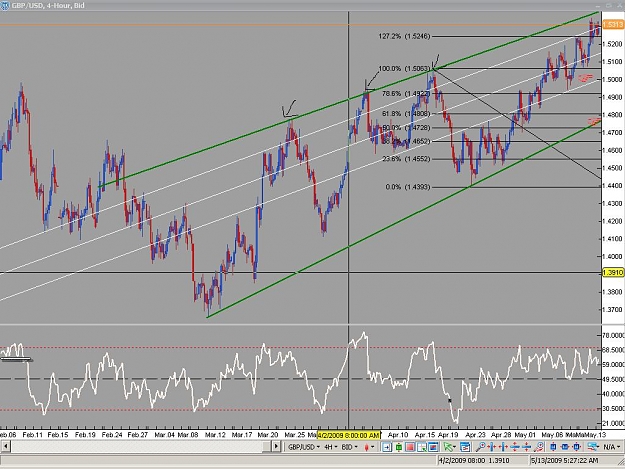
Task: Click the indicator lines icon before N/A
Action: 593,447
